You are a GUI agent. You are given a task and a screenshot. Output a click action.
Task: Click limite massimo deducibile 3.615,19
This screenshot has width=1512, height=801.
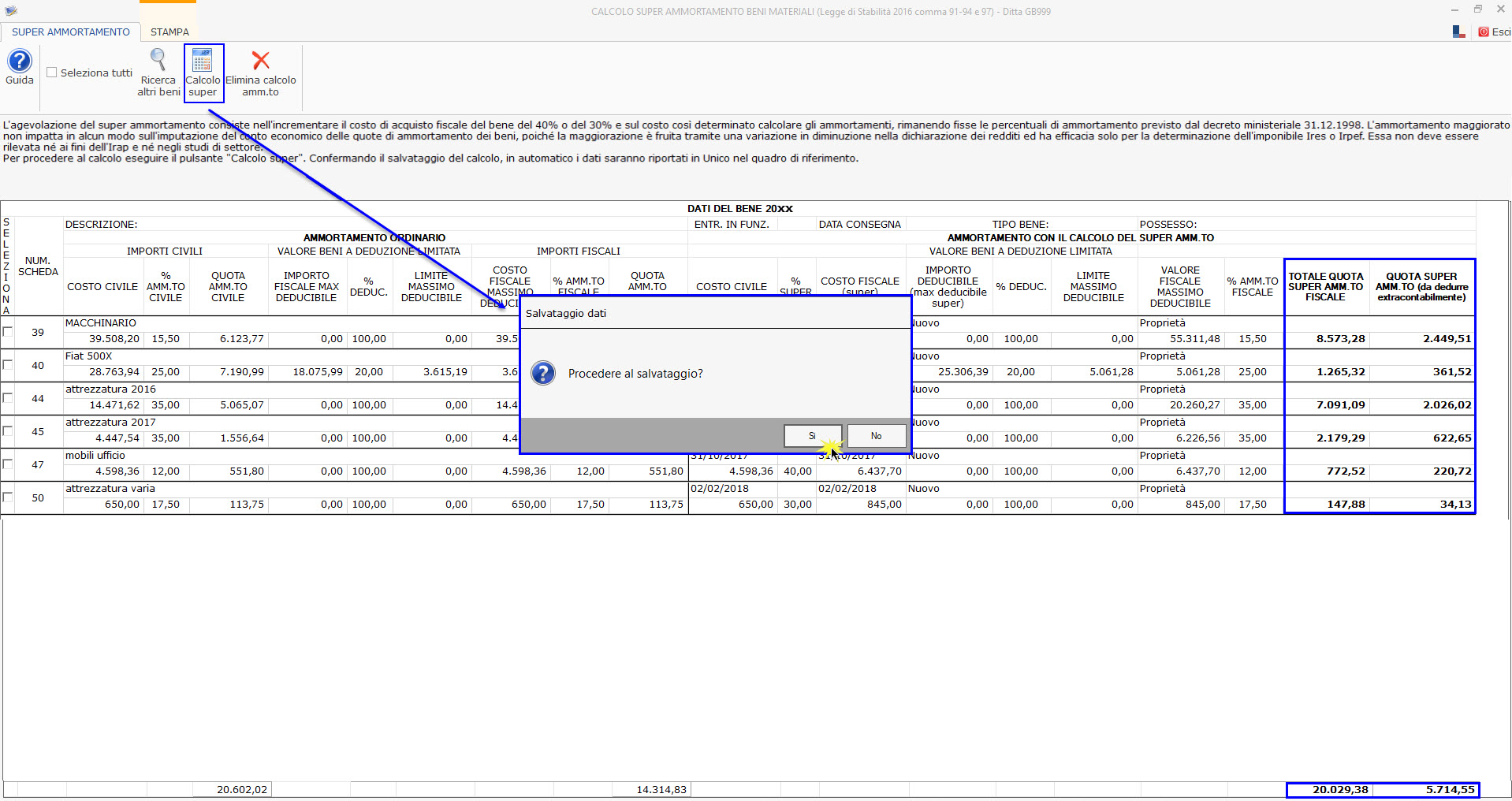(445, 372)
